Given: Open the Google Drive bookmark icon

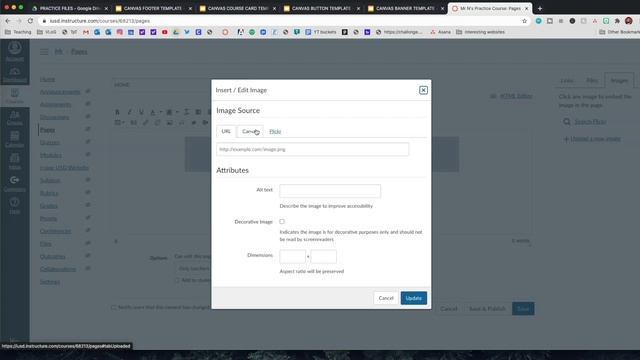Looking at the screenshot, I should tap(176, 32).
